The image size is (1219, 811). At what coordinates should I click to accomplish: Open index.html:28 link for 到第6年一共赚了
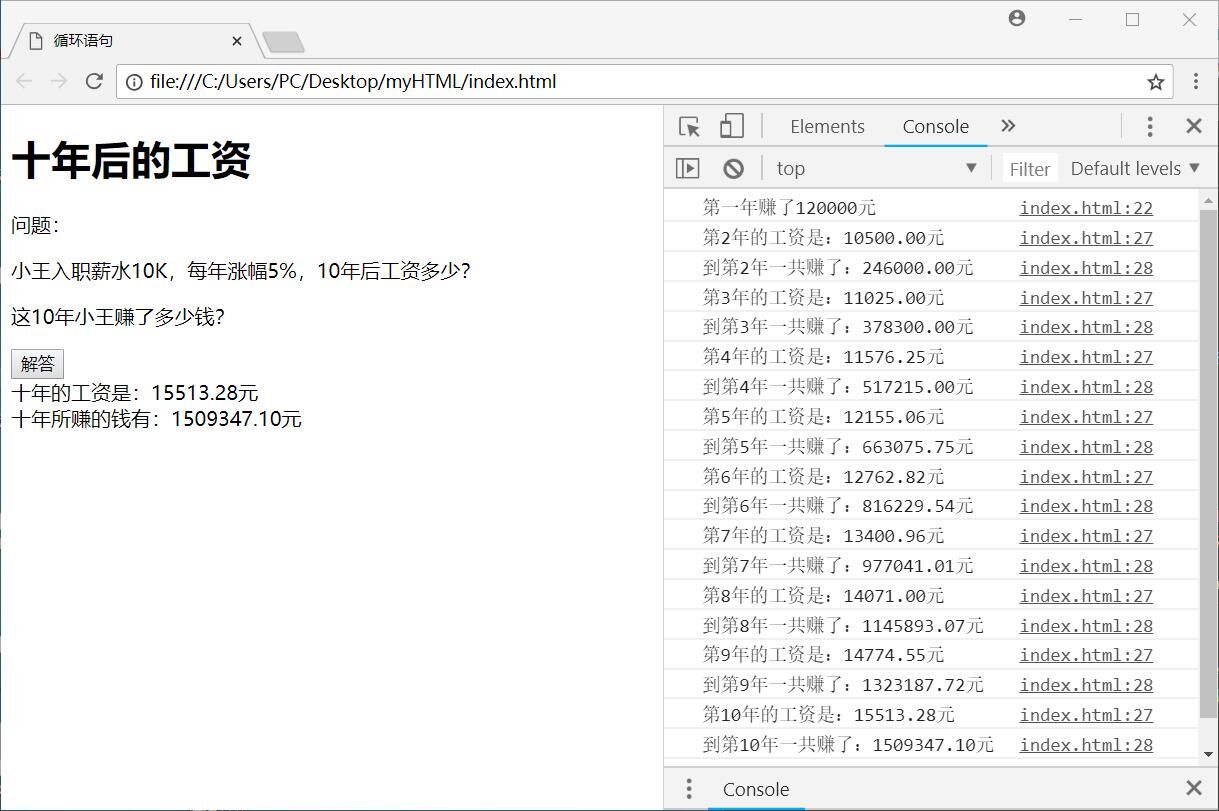pos(1086,506)
